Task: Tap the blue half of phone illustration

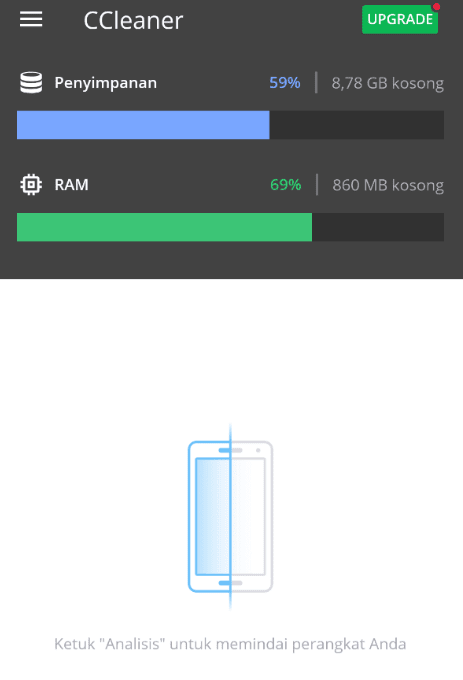Action: (209, 517)
